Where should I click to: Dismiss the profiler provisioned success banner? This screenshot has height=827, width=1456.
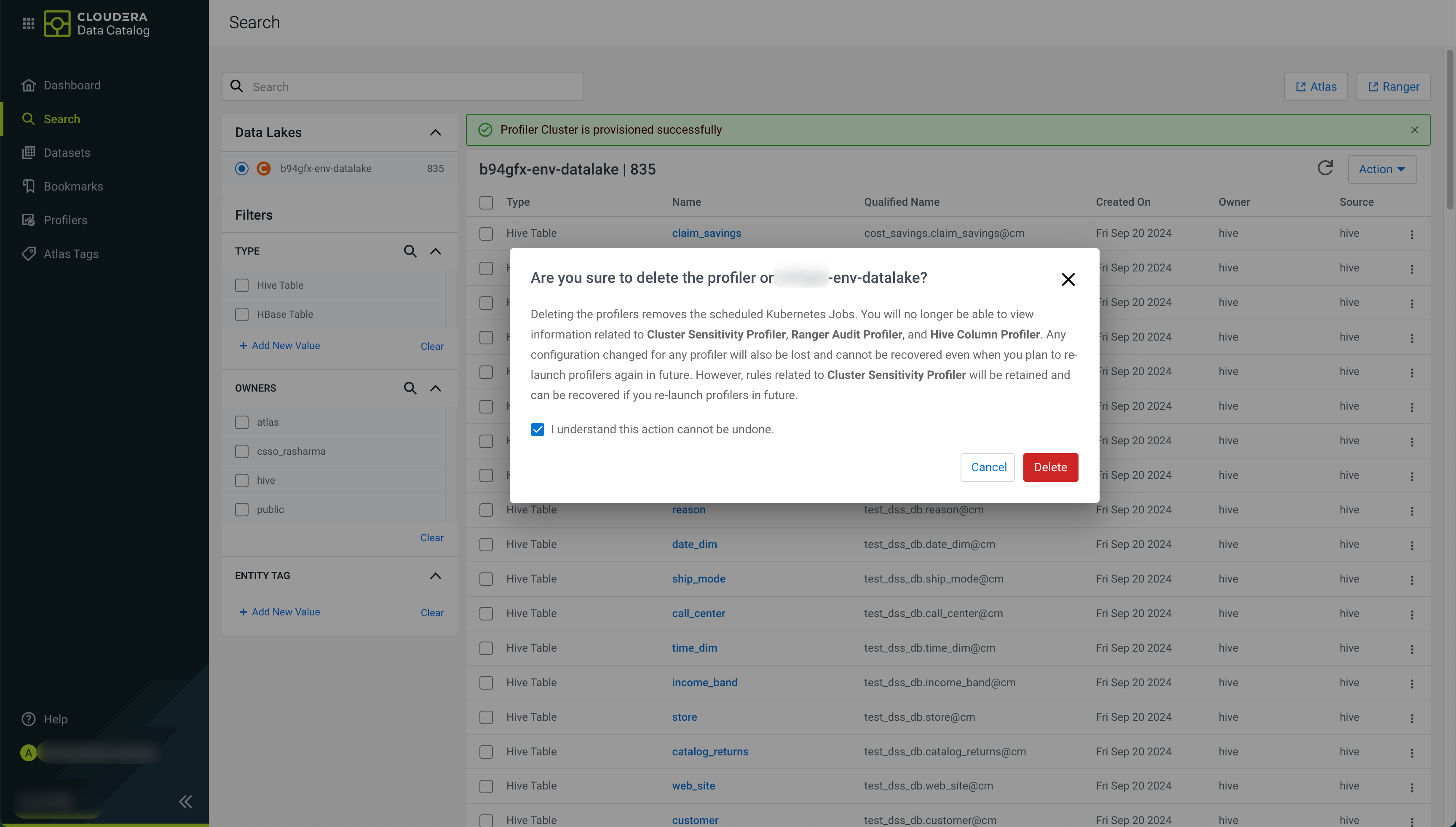click(x=1414, y=129)
